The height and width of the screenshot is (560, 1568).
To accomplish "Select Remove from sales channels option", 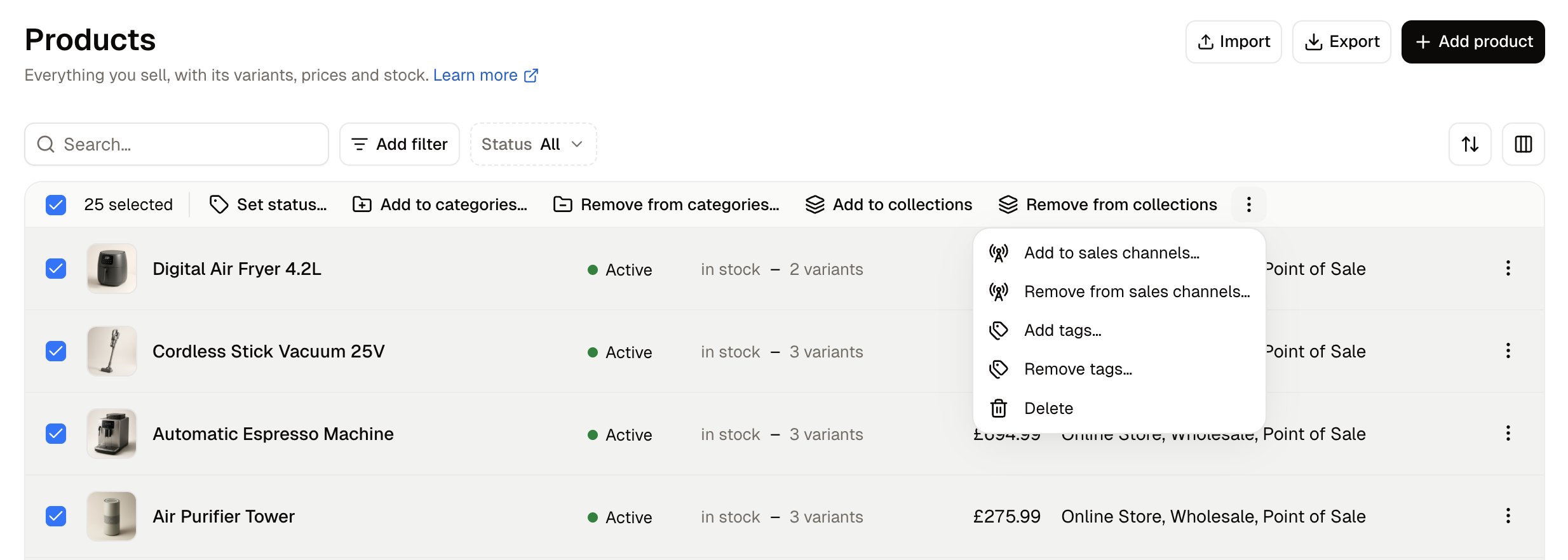I will tap(1119, 292).
